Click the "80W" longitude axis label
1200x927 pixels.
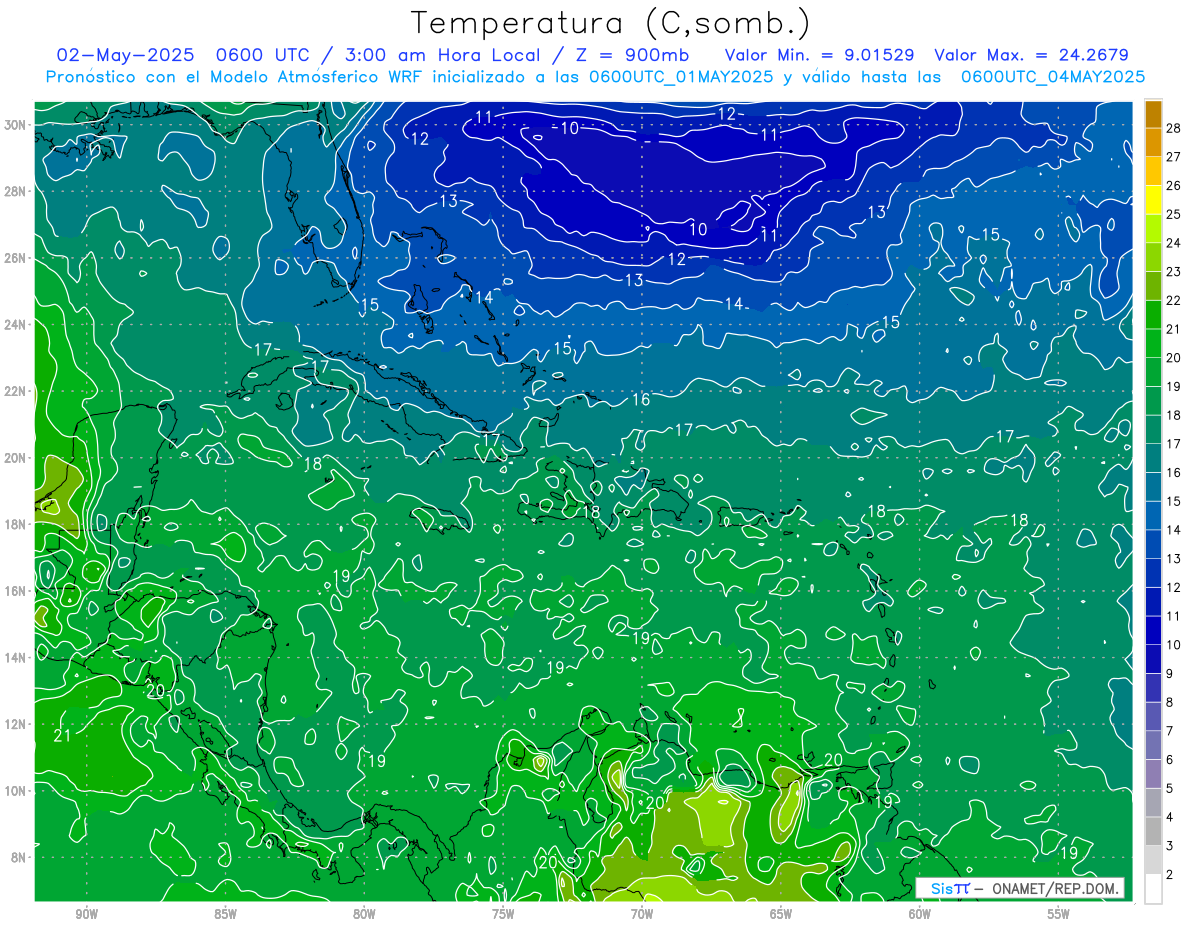tap(364, 914)
